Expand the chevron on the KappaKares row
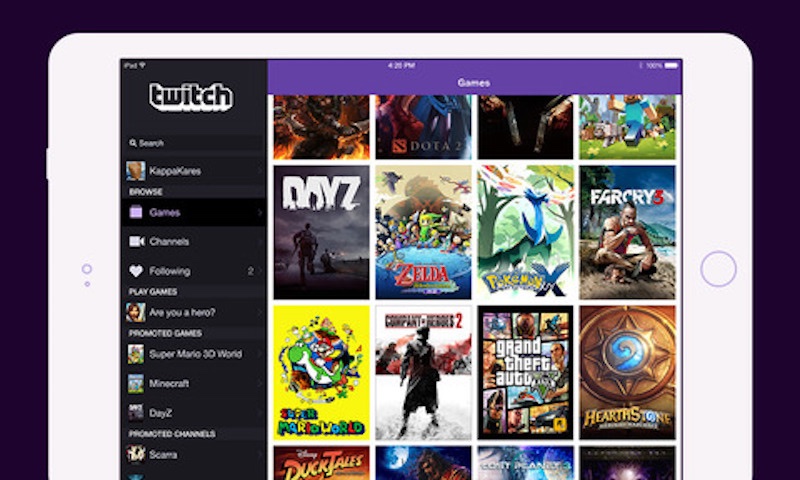 click(260, 171)
